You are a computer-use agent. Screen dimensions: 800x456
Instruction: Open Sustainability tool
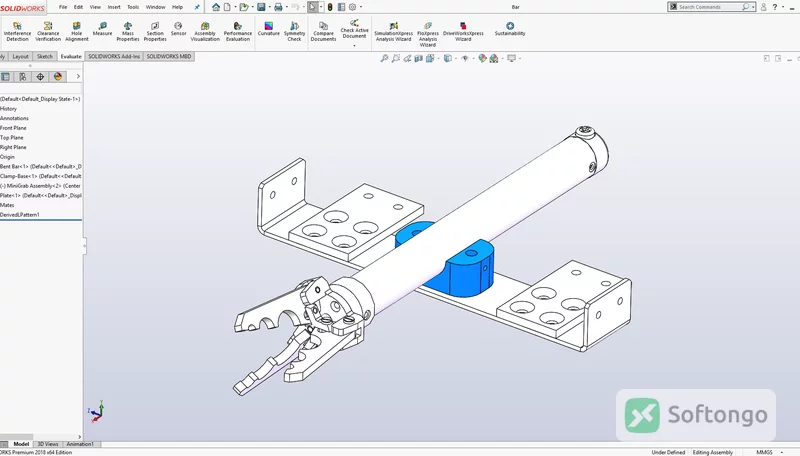[510, 29]
